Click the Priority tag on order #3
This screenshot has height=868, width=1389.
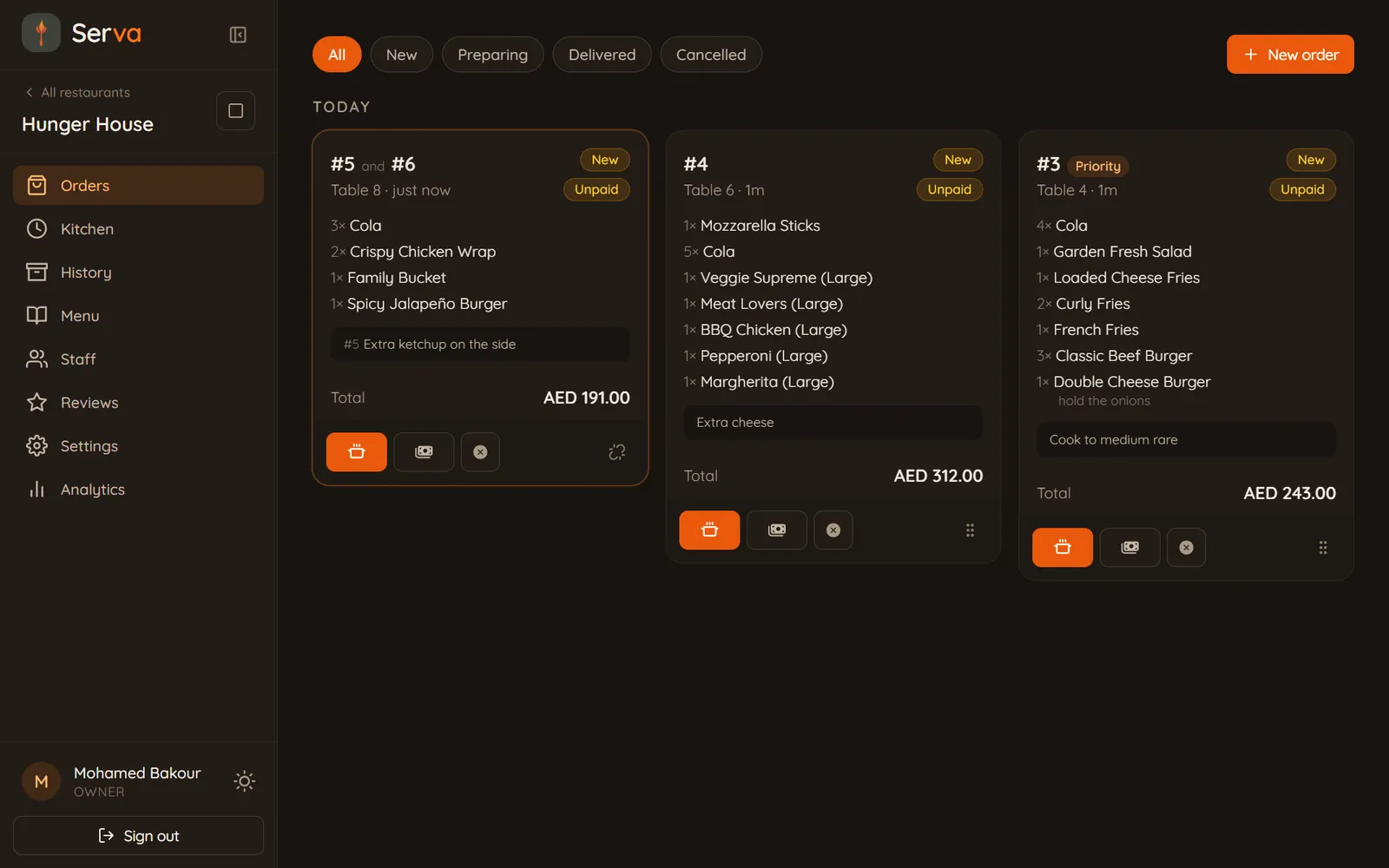pos(1098,166)
